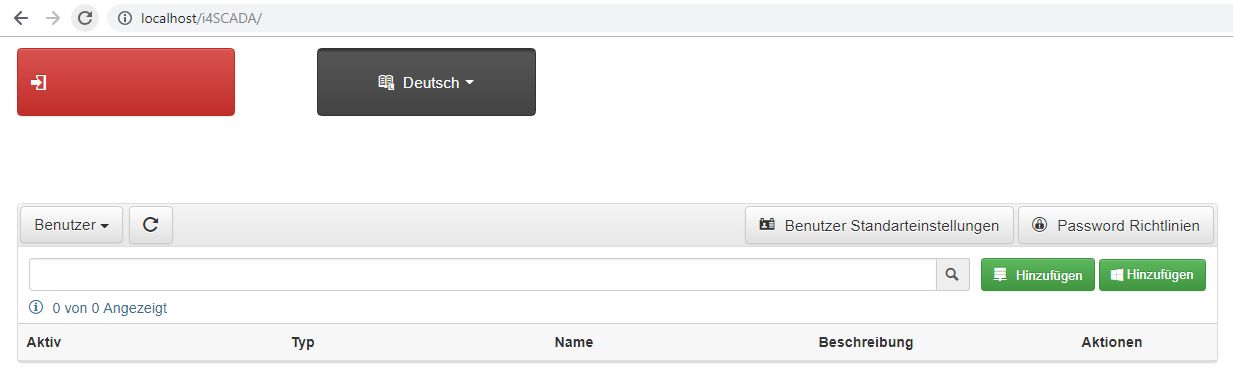Image resolution: width=1233 pixels, height=374 pixels.
Task: Sort by the Typ column header
Action: (303, 342)
